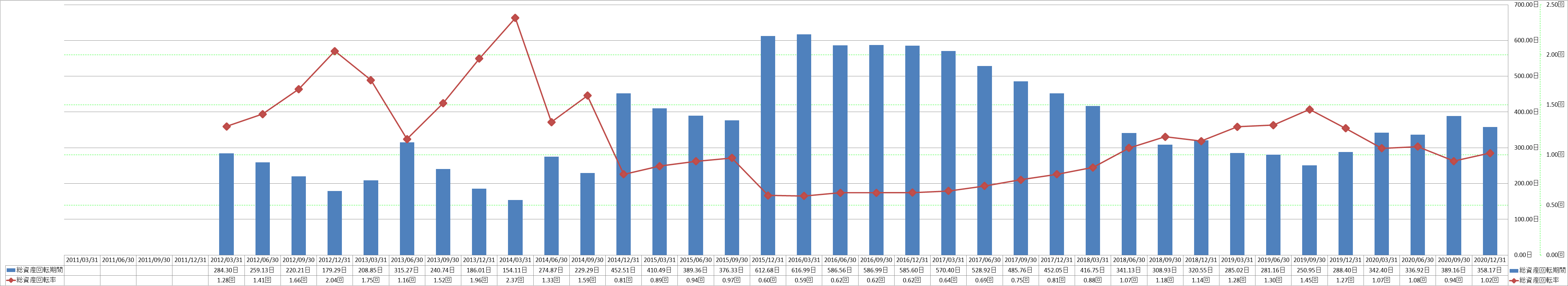Image resolution: width=1568 pixels, height=286 pixels.
Task: Click the value 259.13日 in the table
Action: pos(263,270)
